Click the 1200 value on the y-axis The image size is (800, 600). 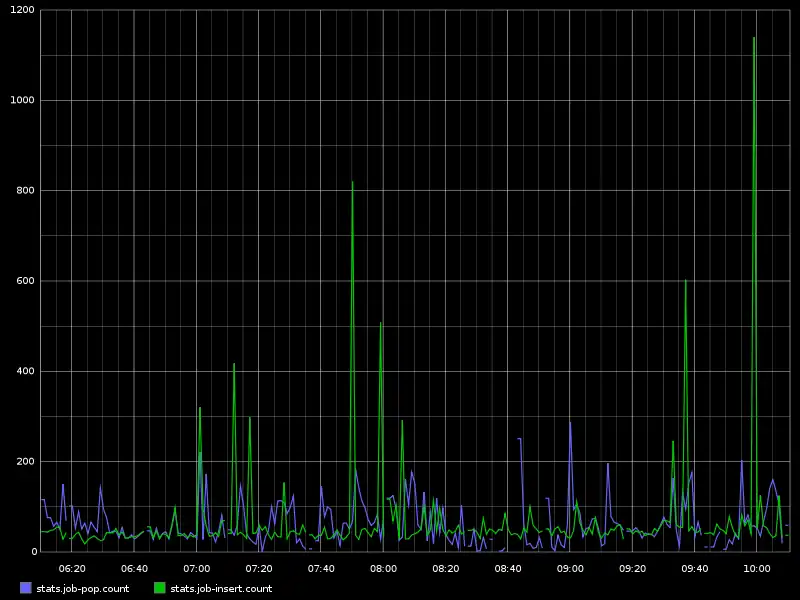click(x=22, y=10)
